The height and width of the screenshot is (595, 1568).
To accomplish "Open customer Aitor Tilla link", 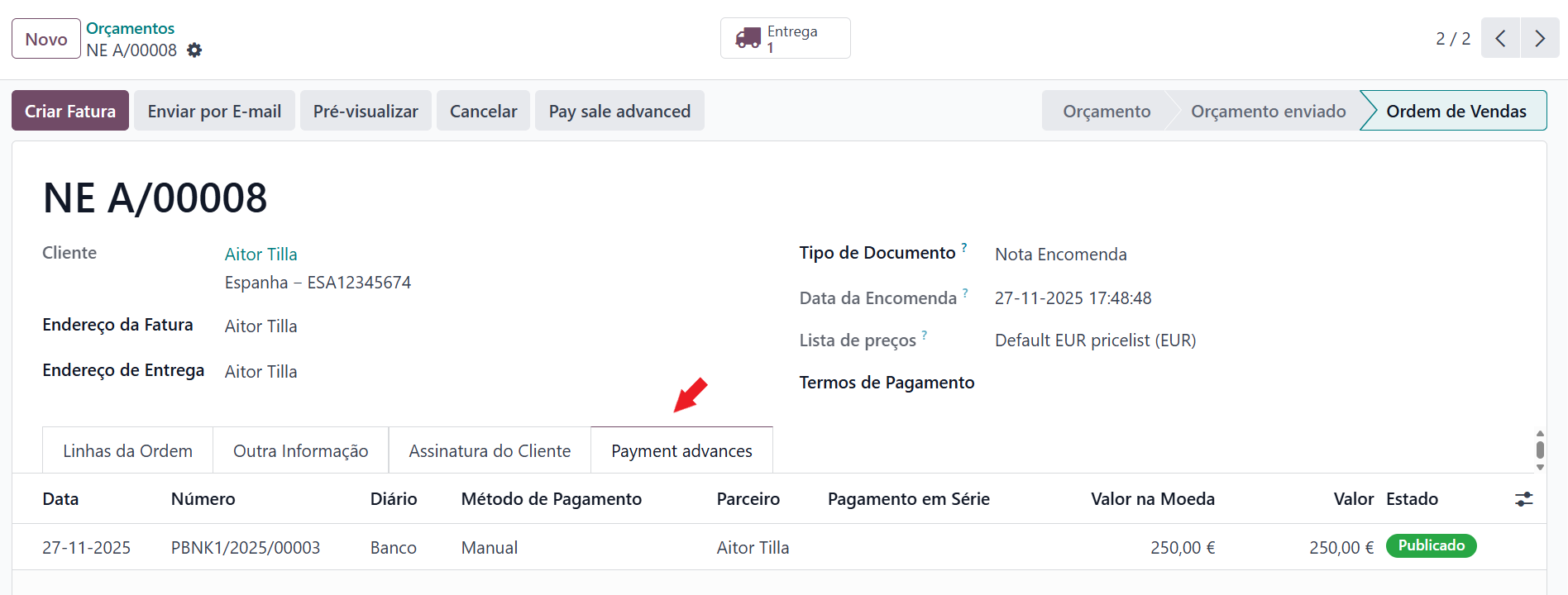I will pyautogui.click(x=261, y=255).
